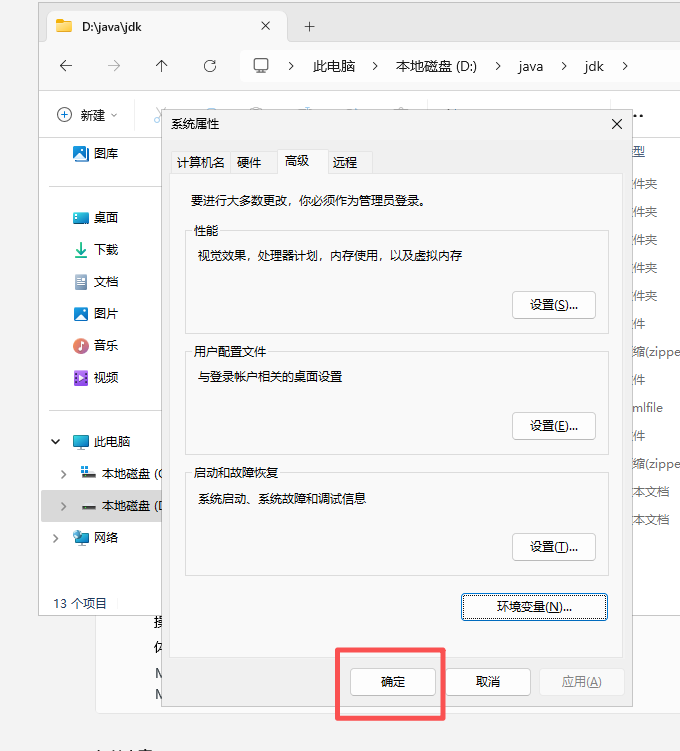Click the more options ellipsis in Explorer toolbar

pos(638,115)
